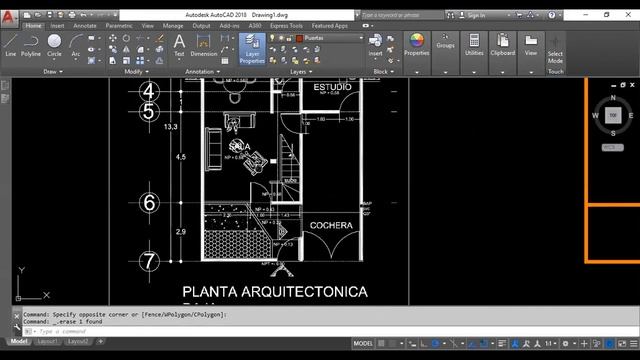
Task: Open the Groups panel
Action: [445, 42]
